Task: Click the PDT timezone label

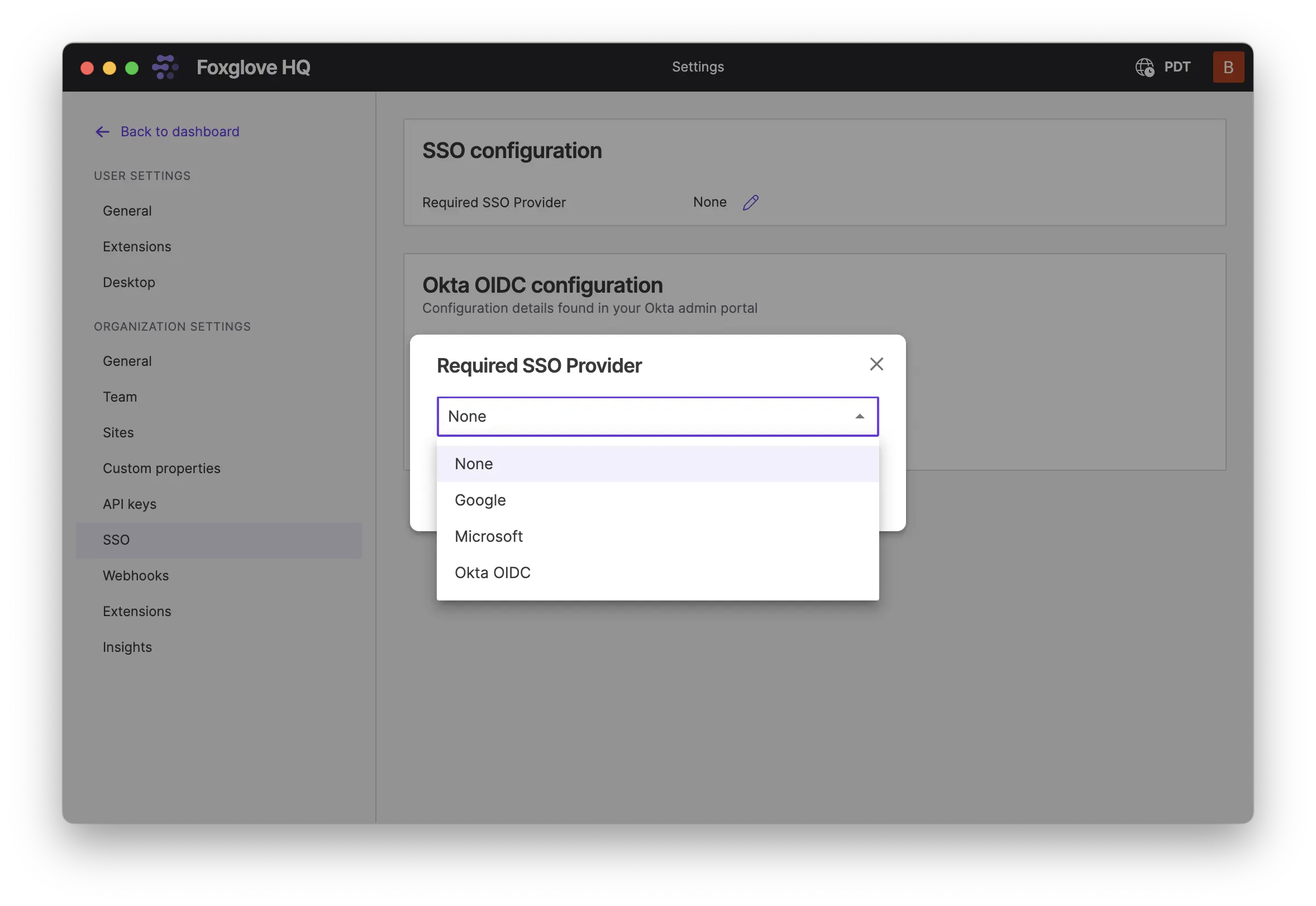Action: (1177, 67)
